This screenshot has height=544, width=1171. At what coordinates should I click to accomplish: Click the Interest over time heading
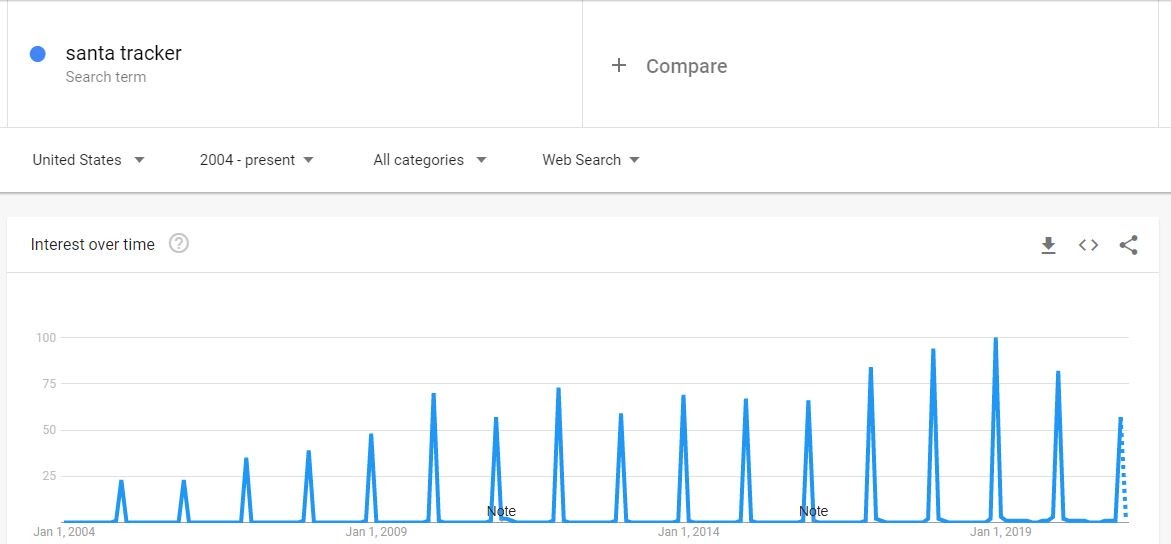pos(93,244)
